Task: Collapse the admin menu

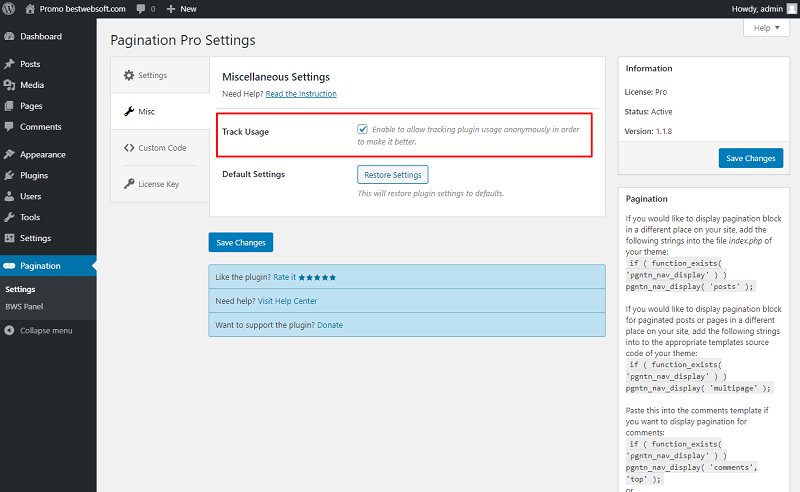Action: (x=46, y=330)
